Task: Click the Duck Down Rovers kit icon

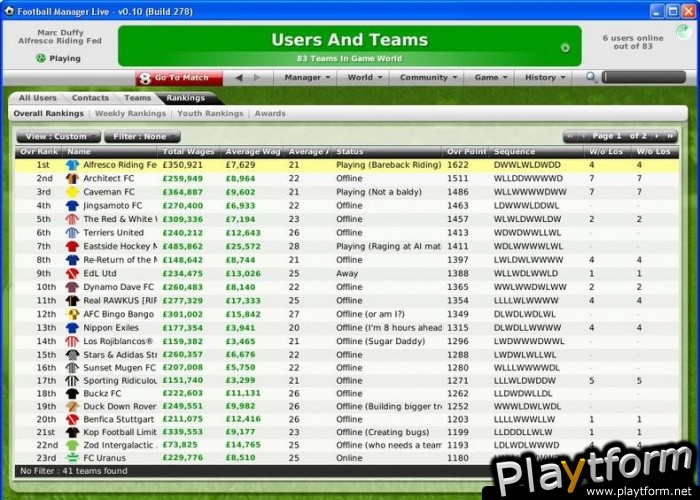Action: (72, 407)
